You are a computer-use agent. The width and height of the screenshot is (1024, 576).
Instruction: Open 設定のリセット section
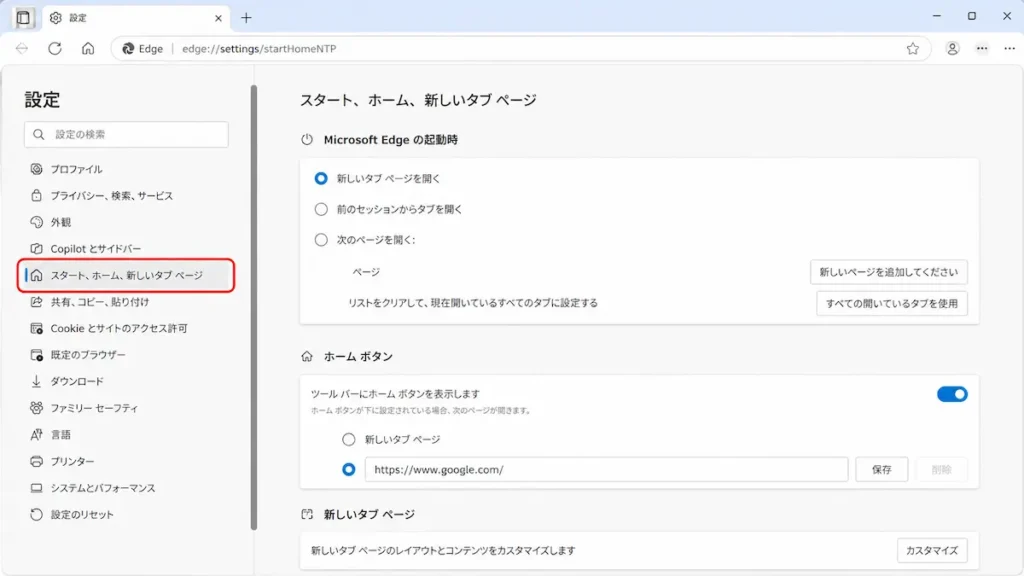click(x=126, y=515)
